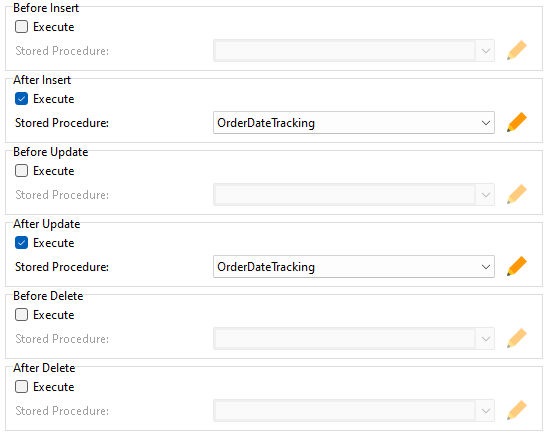Open the After Insert stored procedure dropdown arrow
This screenshot has width=548, height=436.
485,123
